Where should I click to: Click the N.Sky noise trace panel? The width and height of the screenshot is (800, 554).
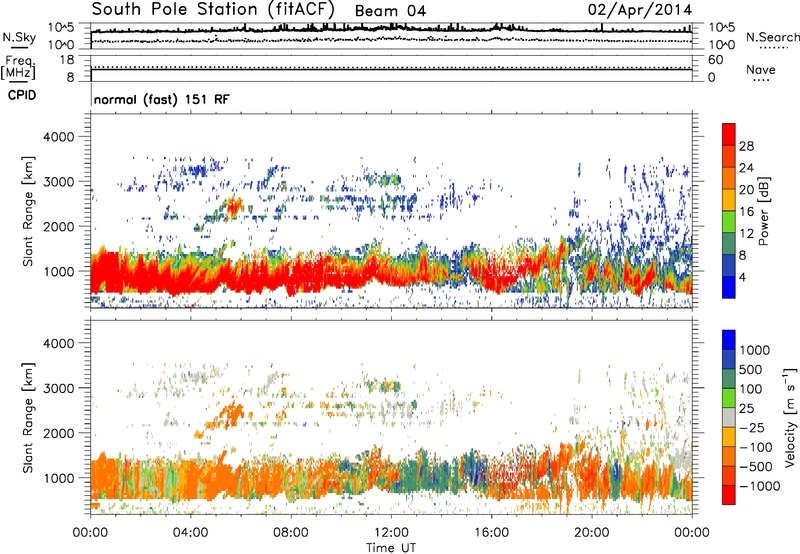click(x=391, y=36)
